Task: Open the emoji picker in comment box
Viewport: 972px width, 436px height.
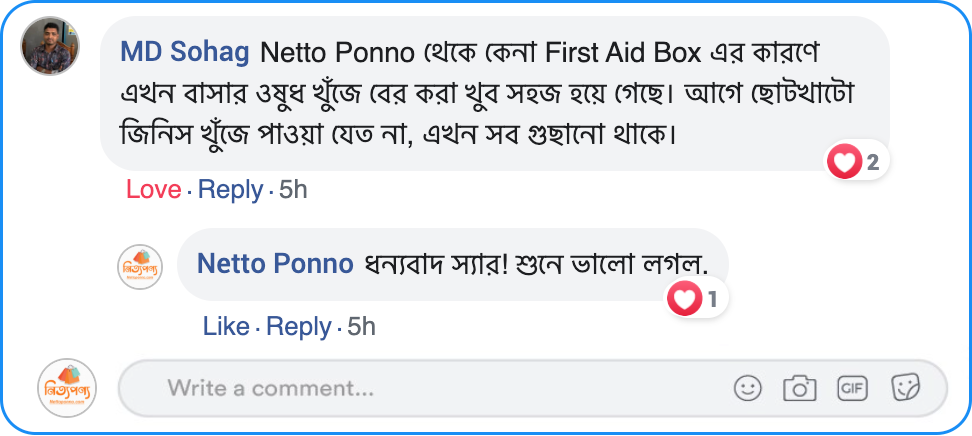Action: coord(747,388)
